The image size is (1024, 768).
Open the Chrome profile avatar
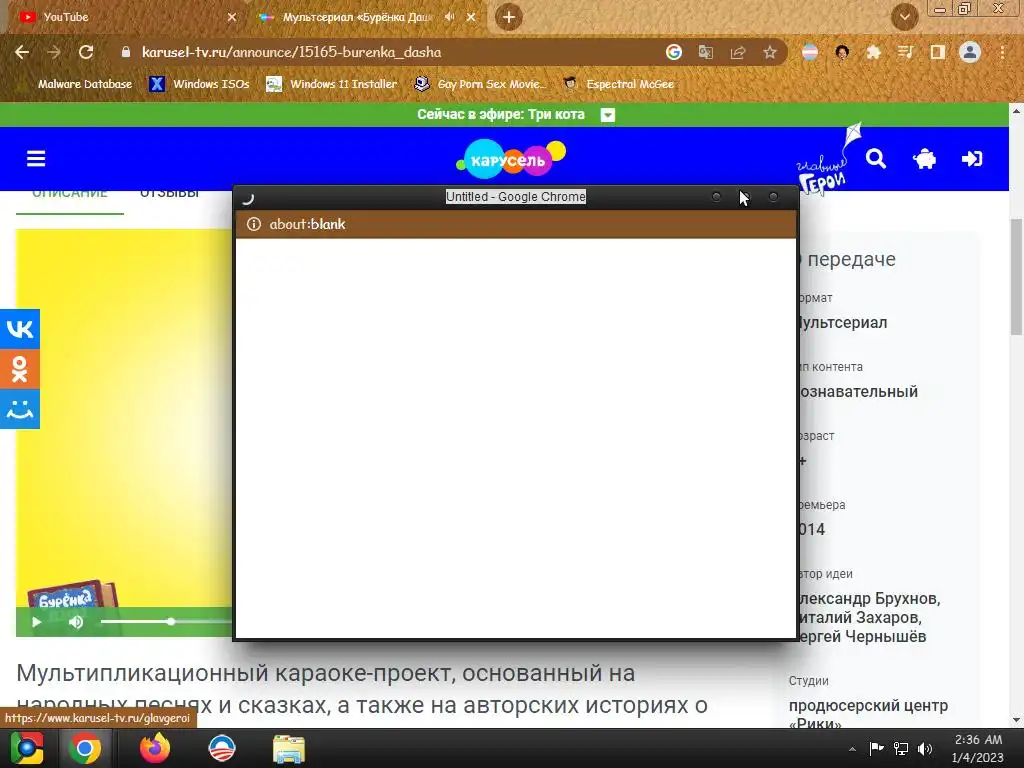pyautogui.click(x=970, y=52)
